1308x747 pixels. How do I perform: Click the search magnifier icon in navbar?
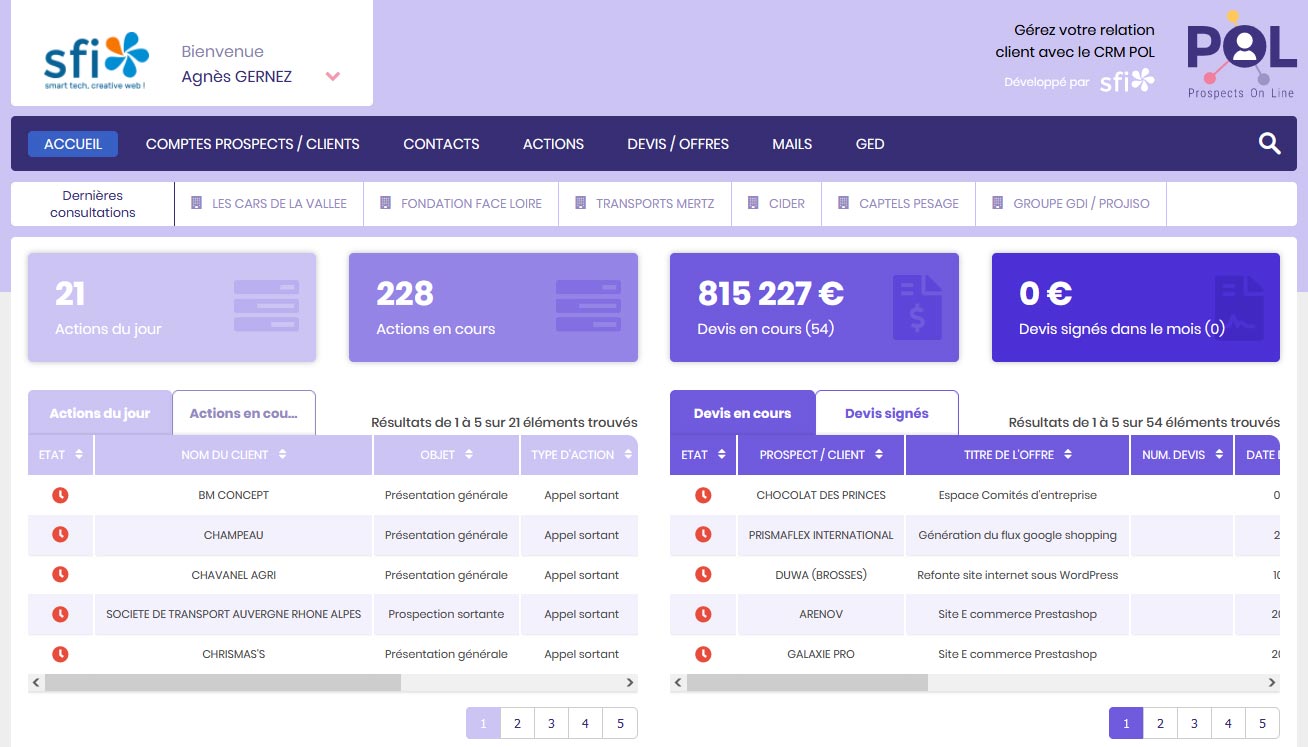point(1269,144)
